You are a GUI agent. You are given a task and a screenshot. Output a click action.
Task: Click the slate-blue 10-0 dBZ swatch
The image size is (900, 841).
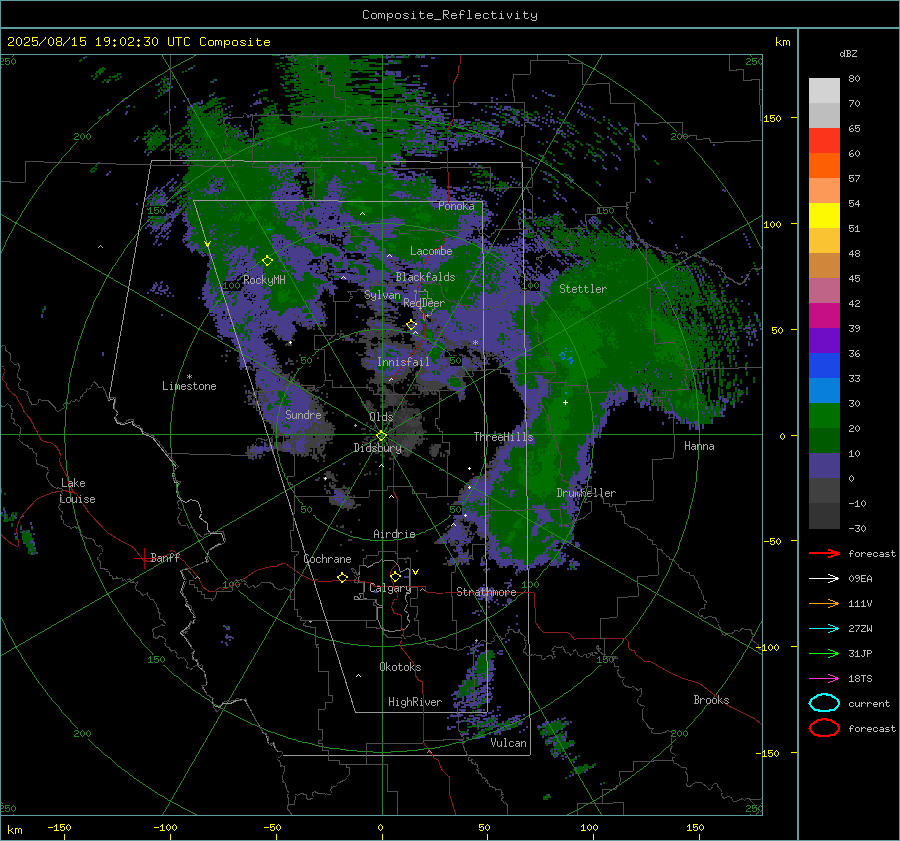pyautogui.click(x=824, y=466)
